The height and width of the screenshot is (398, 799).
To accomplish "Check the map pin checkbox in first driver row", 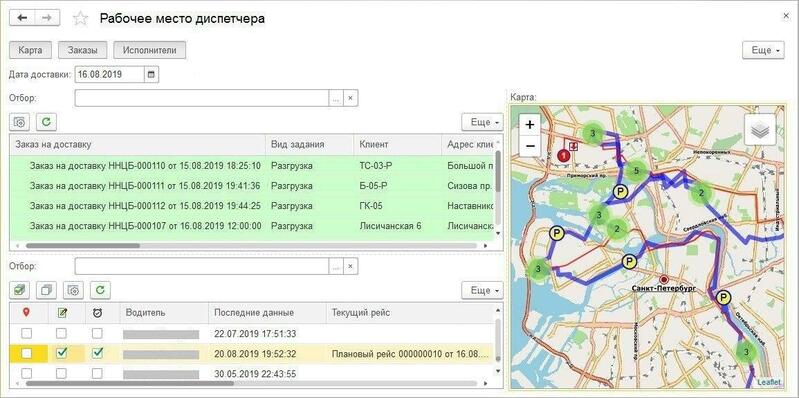I will pyautogui.click(x=26, y=334).
